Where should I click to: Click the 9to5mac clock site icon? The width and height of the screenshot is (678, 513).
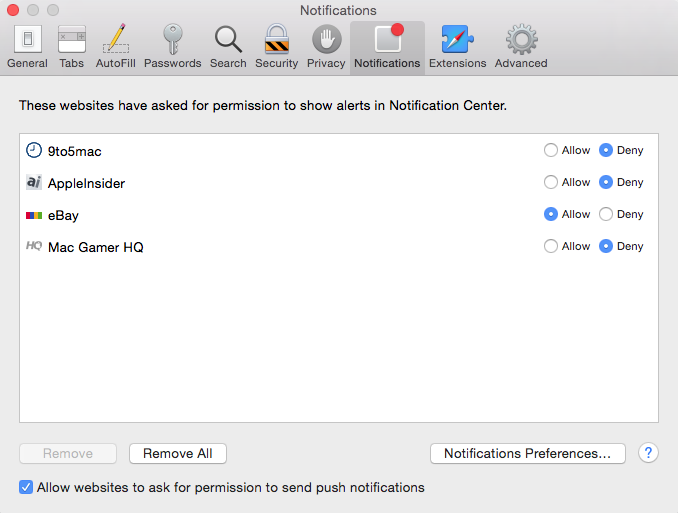click(34, 151)
